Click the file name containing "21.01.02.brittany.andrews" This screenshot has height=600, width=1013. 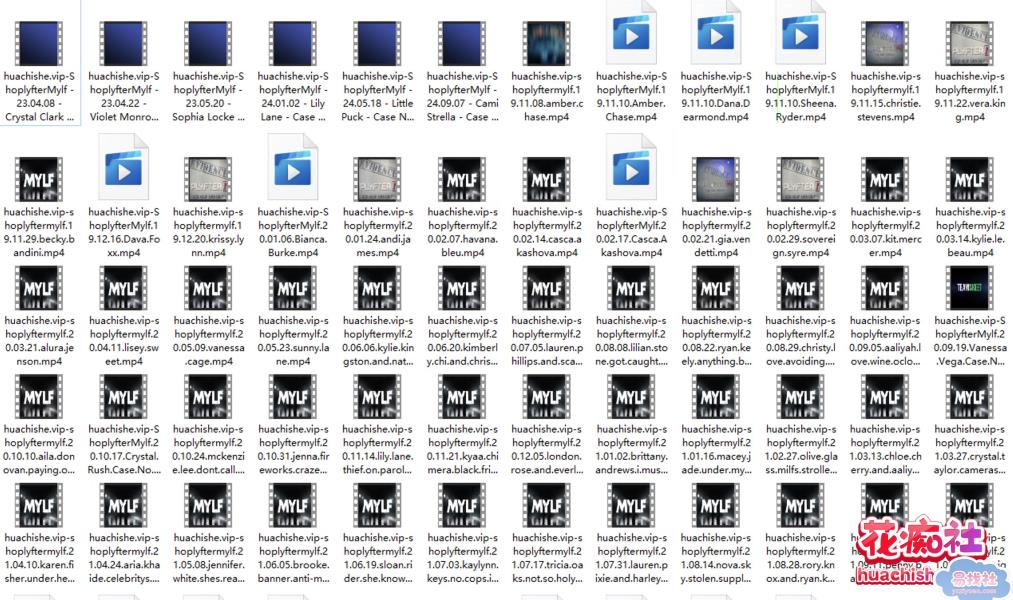(631, 450)
